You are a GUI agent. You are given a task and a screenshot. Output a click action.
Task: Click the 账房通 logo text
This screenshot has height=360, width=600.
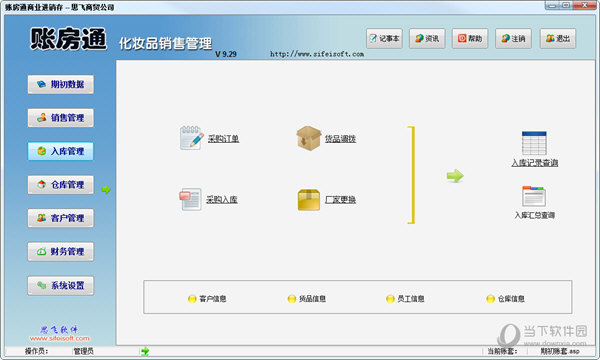68,38
